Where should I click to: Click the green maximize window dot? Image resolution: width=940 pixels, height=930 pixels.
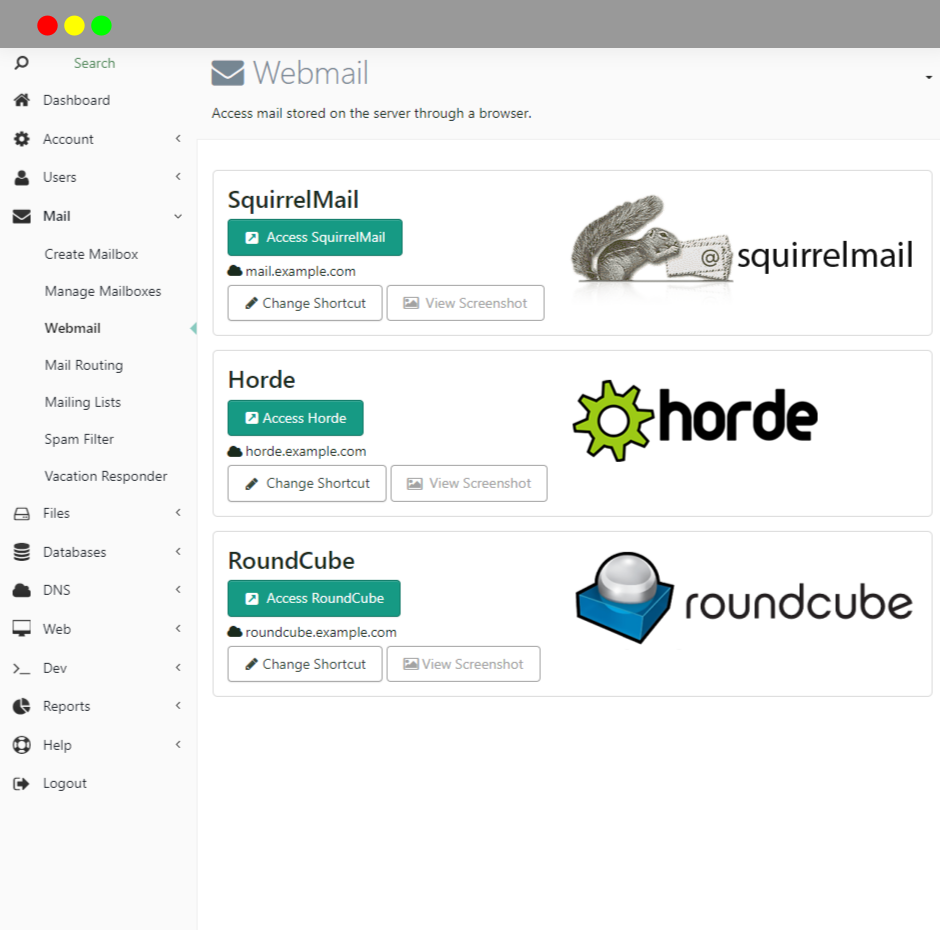point(101,26)
